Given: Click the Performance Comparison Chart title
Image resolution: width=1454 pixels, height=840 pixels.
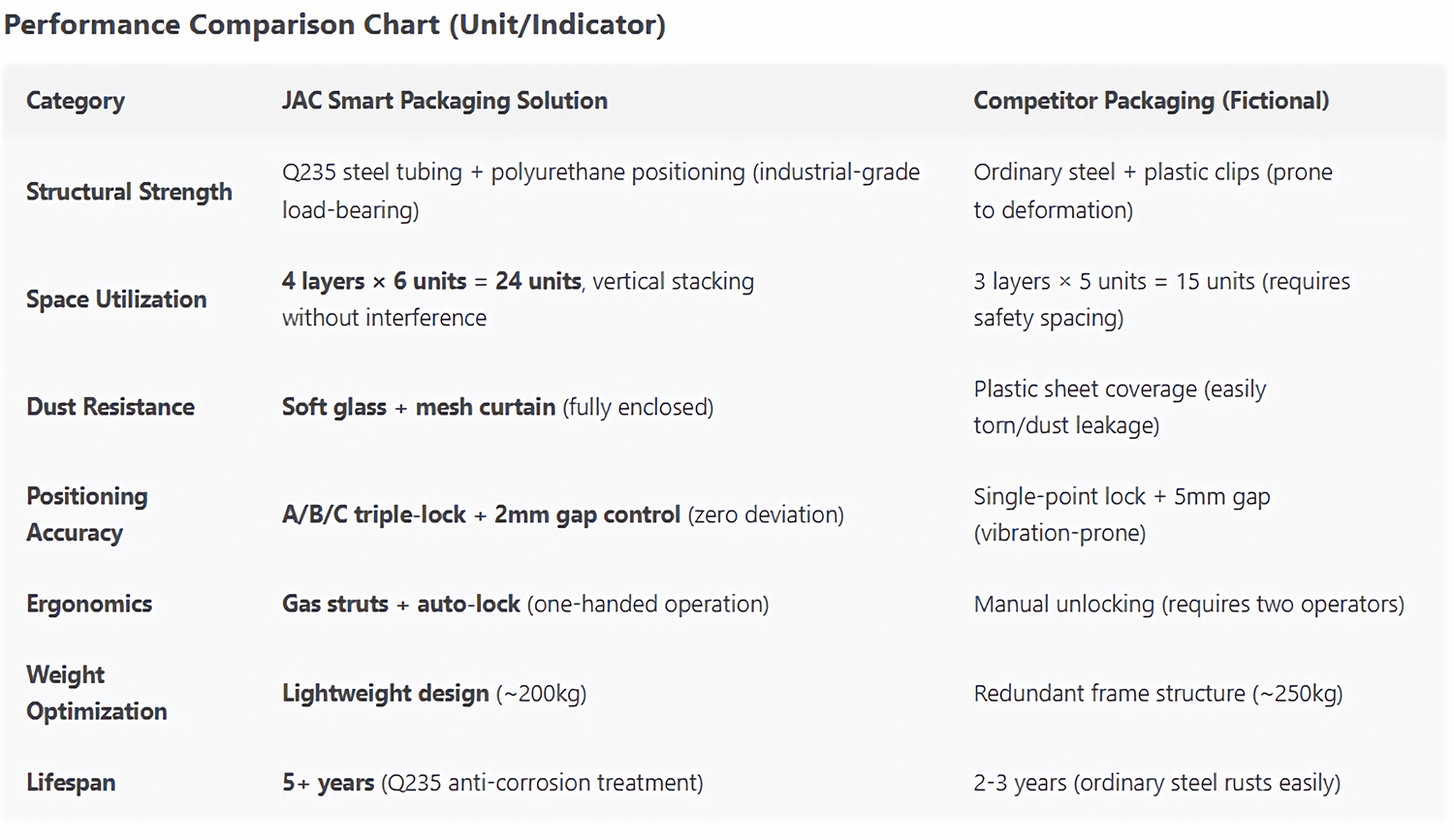Looking at the screenshot, I should point(334,24).
